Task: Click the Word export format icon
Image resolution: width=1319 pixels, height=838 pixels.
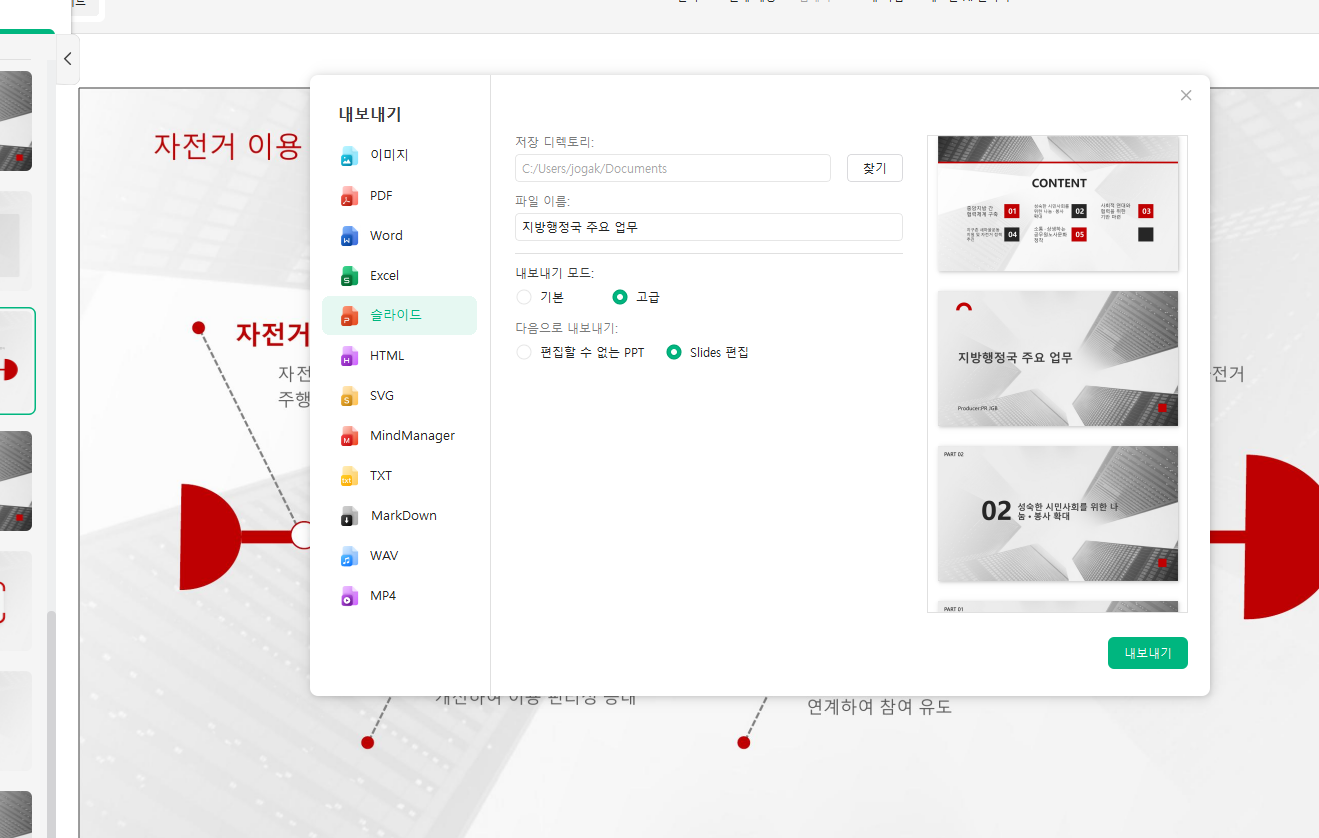Action: coord(349,236)
